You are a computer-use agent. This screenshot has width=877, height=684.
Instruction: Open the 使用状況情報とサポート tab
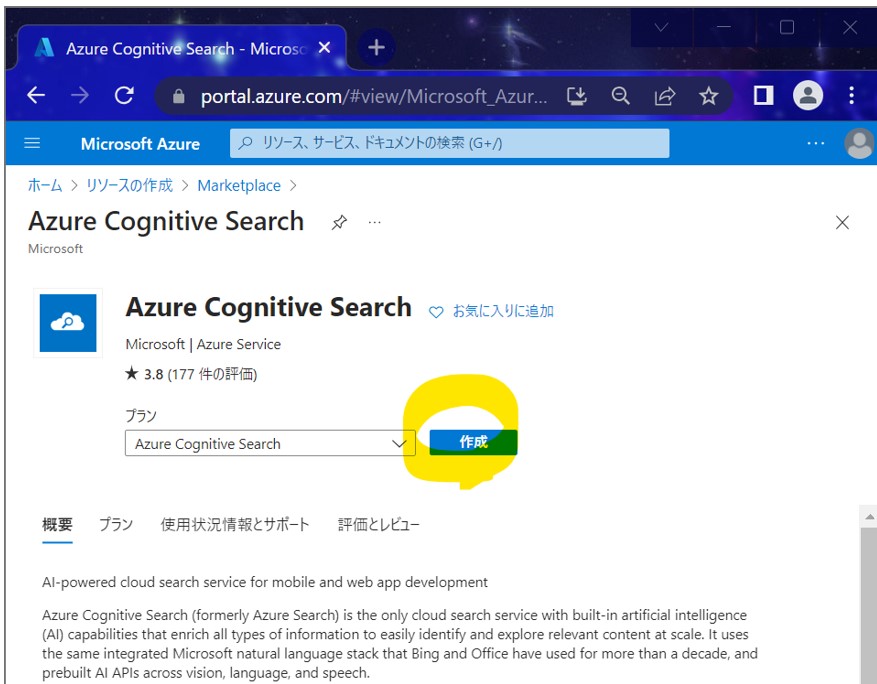click(235, 525)
